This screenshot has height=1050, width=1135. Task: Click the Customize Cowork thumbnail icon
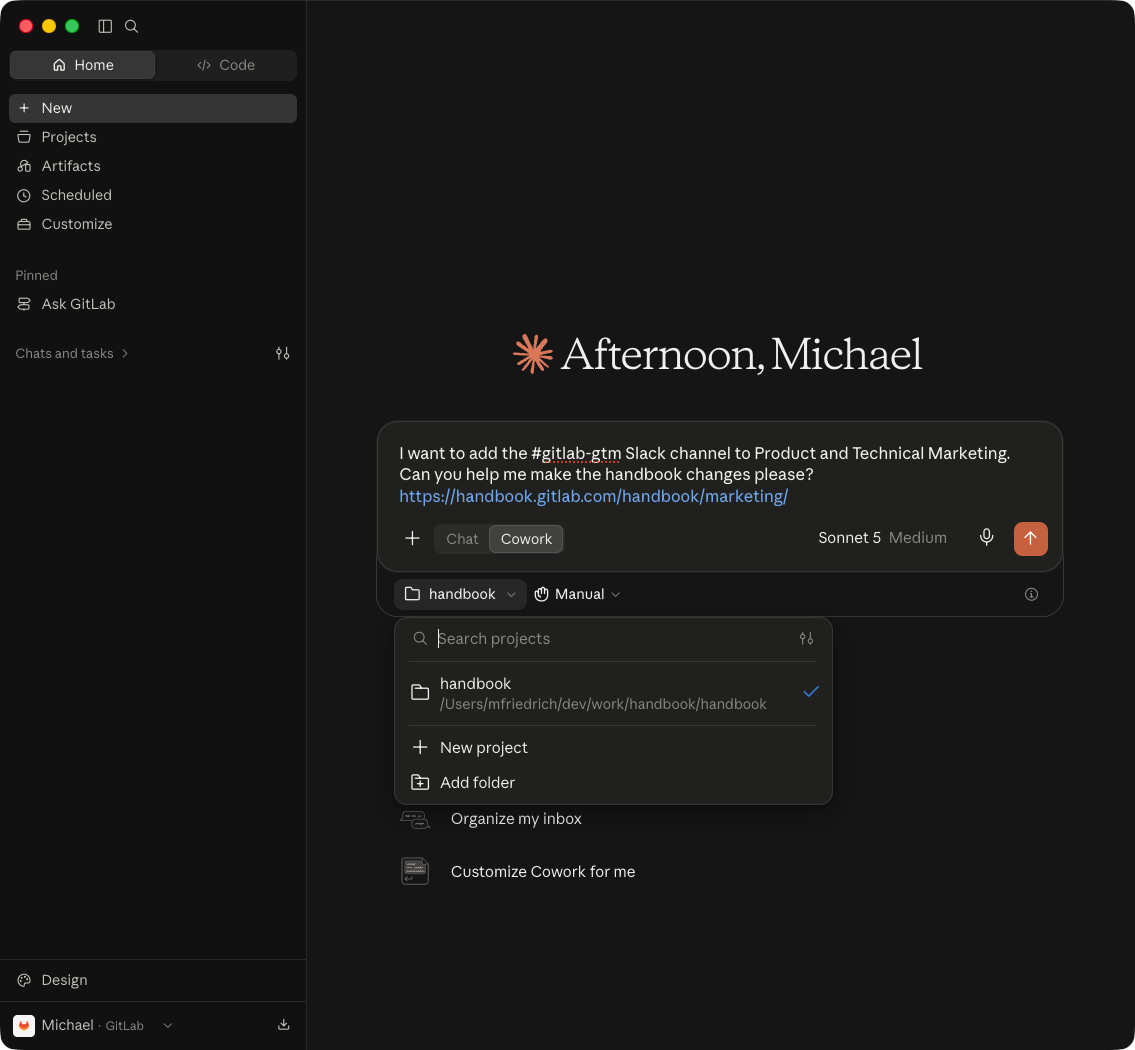(x=415, y=871)
